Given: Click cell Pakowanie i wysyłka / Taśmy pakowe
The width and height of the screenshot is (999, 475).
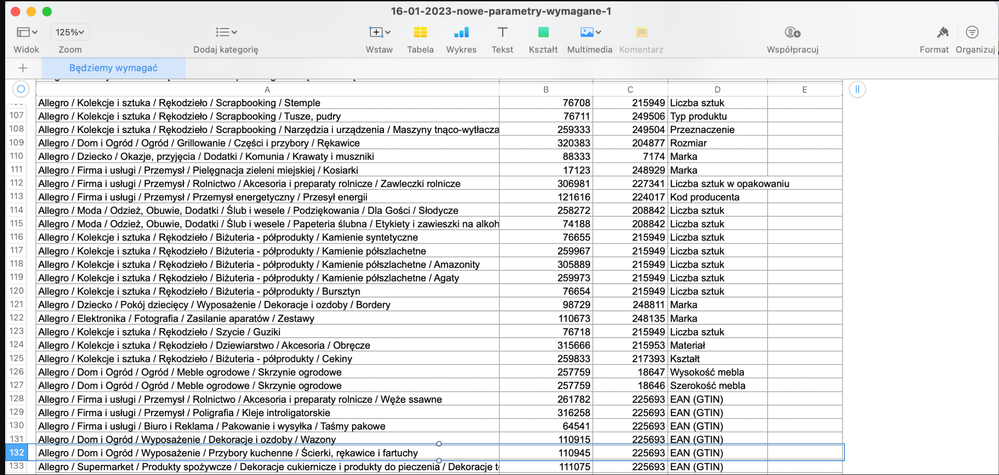Looking at the screenshot, I should tap(267, 426).
